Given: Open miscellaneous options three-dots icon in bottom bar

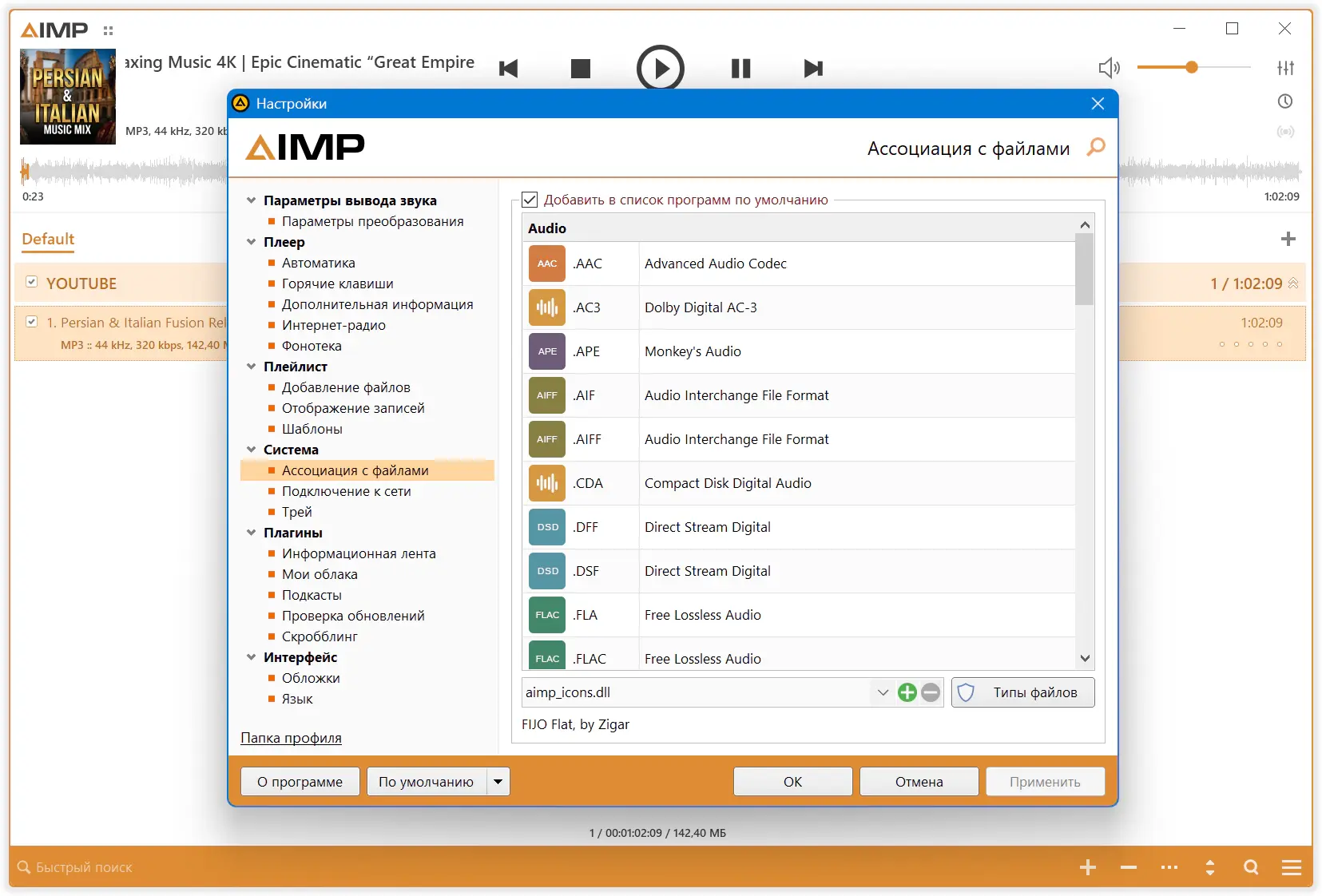Looking at the screenshot, I should click(1169, 867).
